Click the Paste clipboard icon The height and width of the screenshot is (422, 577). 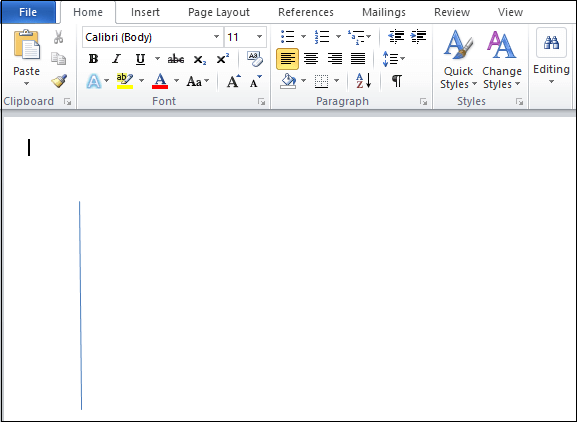tap(26, 45)
